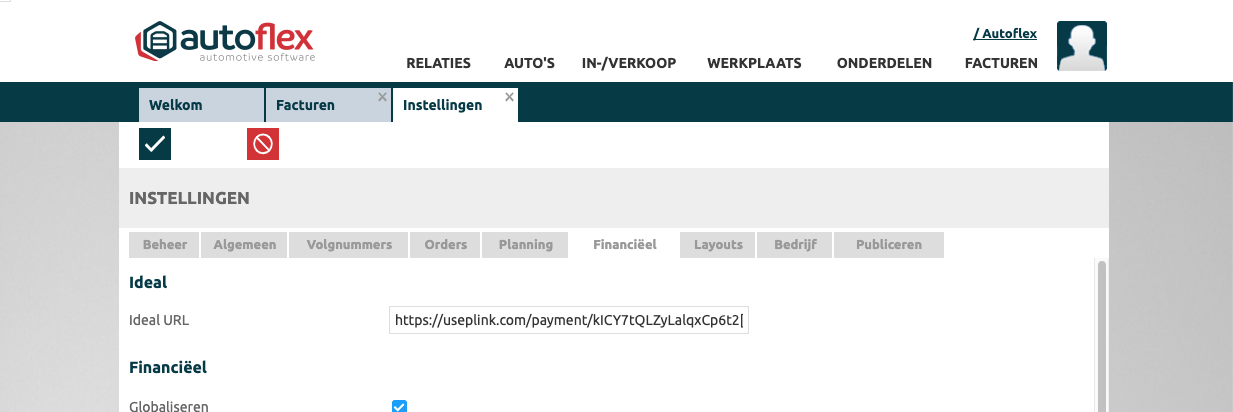The height and width of the screenshot is (412, 1233).
Task: Click the / Autoflex account link
Action: [1005, 33]
